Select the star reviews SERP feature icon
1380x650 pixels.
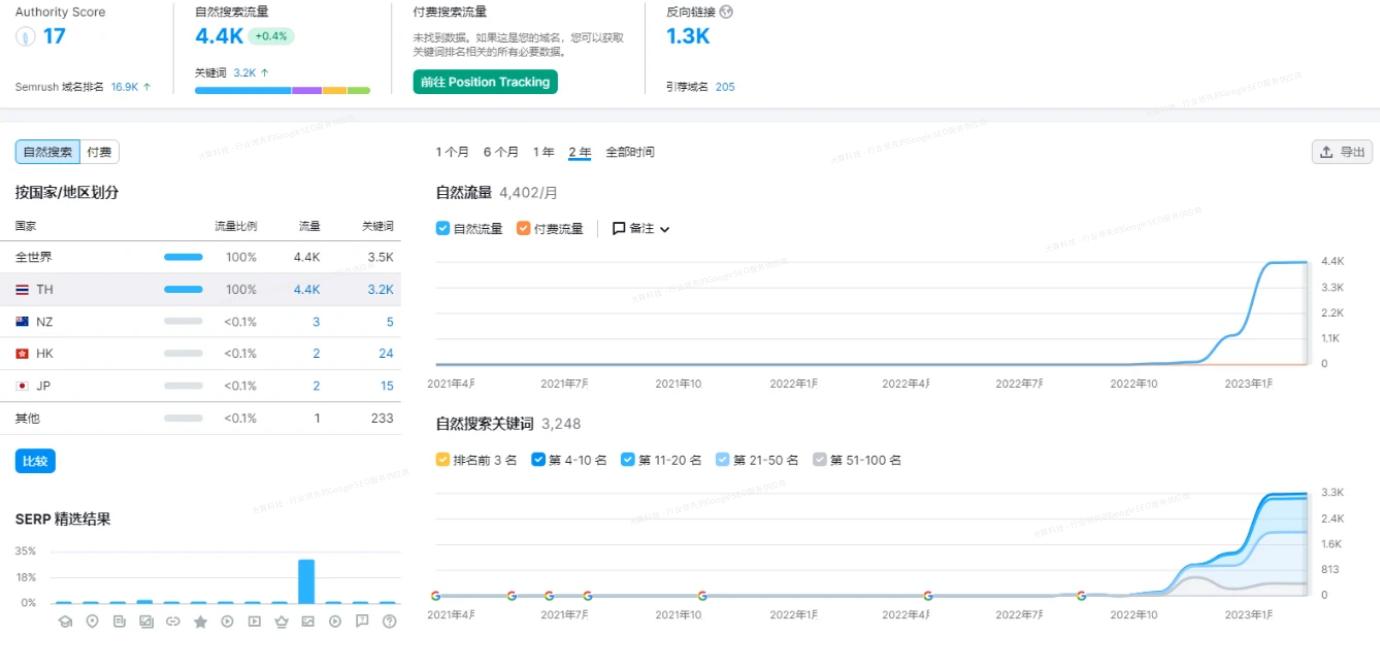point(200,621)
